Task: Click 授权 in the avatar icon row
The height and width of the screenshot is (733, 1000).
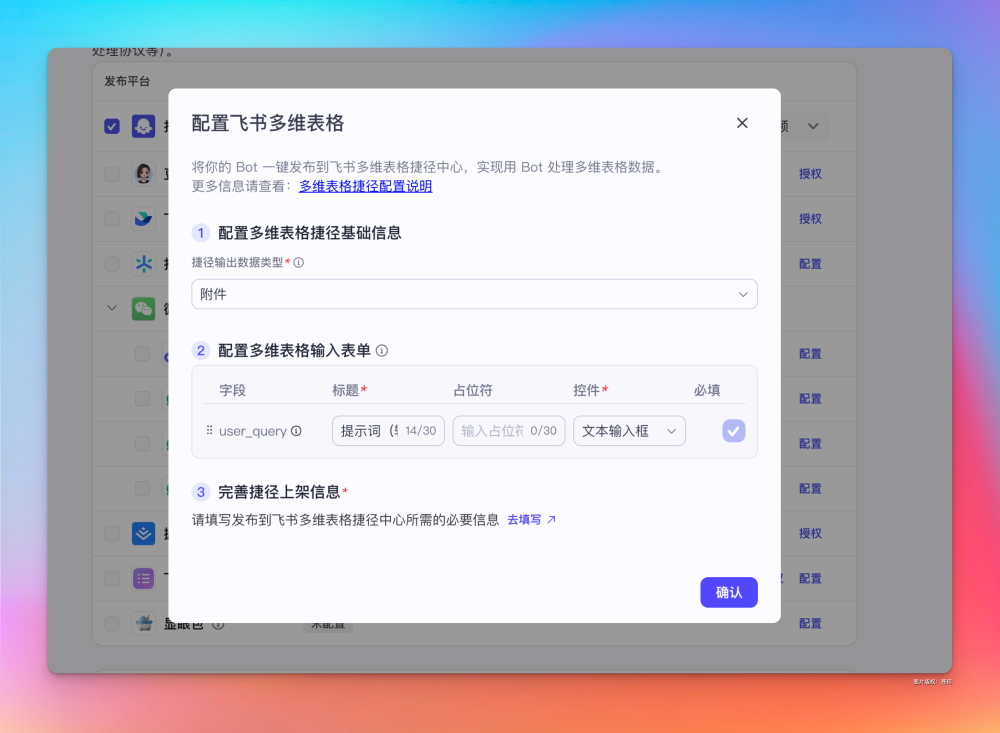Action: [810, 174]
